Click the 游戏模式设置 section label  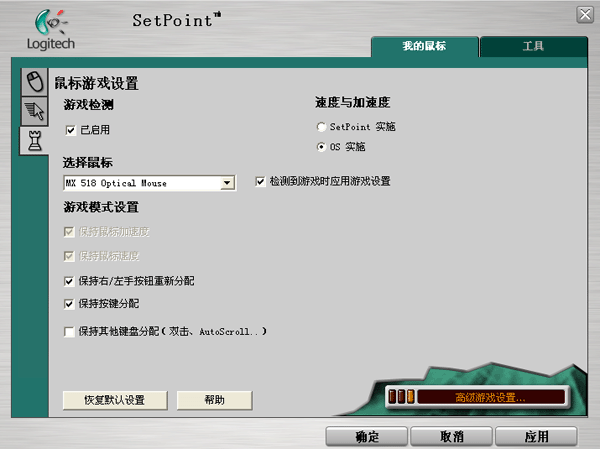(x=101, y=207)
